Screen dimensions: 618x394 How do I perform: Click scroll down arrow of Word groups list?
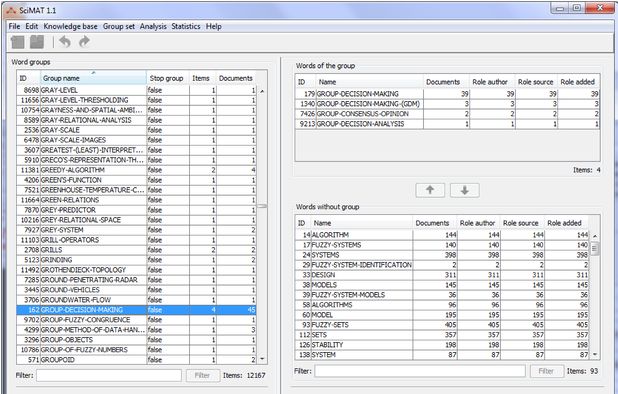[x=262, y=359]
